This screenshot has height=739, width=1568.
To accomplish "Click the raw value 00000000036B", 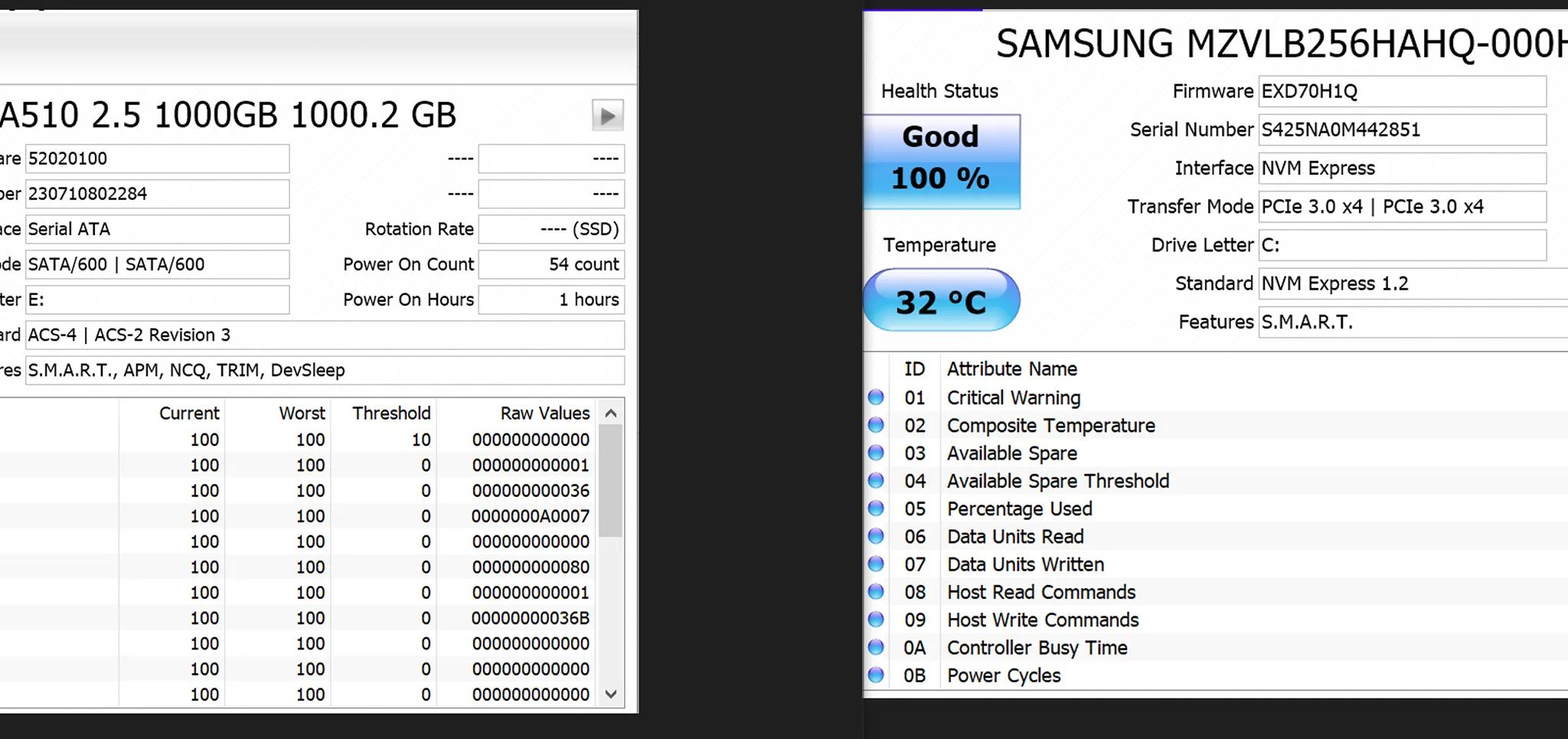I will pyautogui.click(x=531, y=618).
